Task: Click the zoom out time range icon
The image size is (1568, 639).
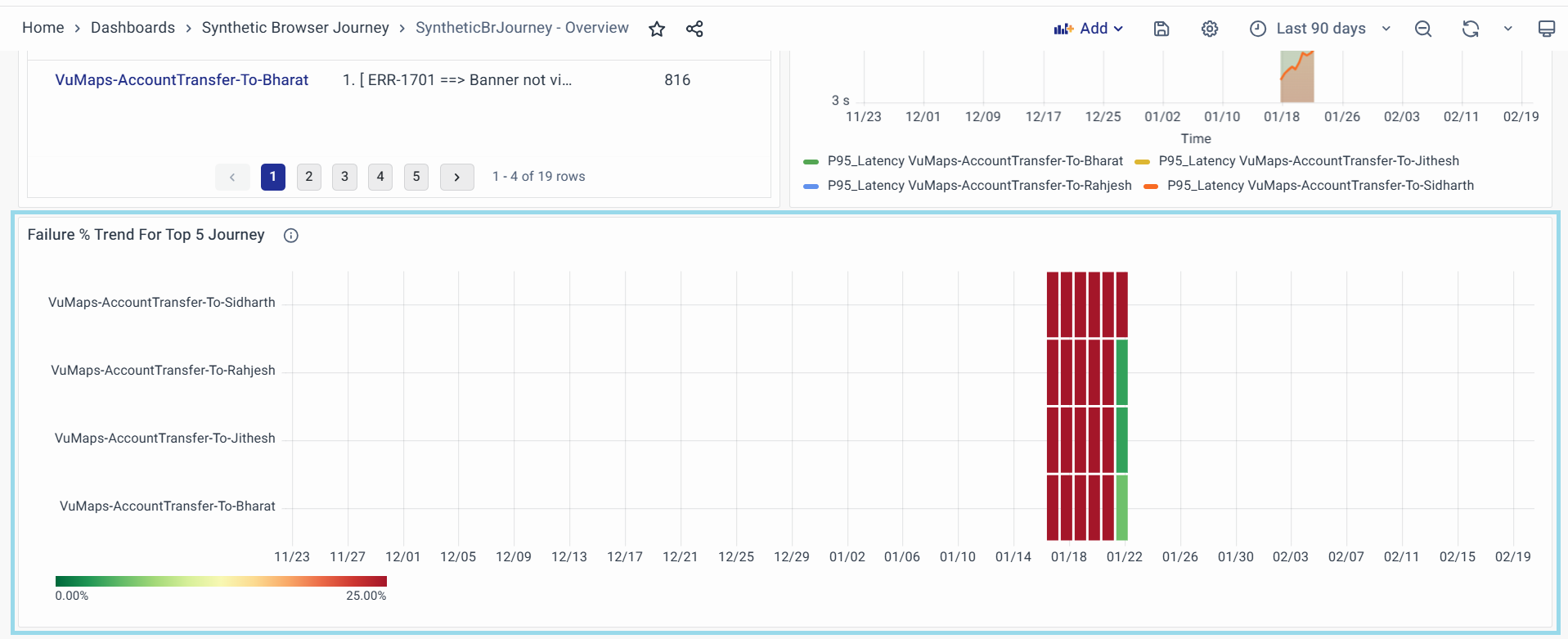Action: point(1422,29)
